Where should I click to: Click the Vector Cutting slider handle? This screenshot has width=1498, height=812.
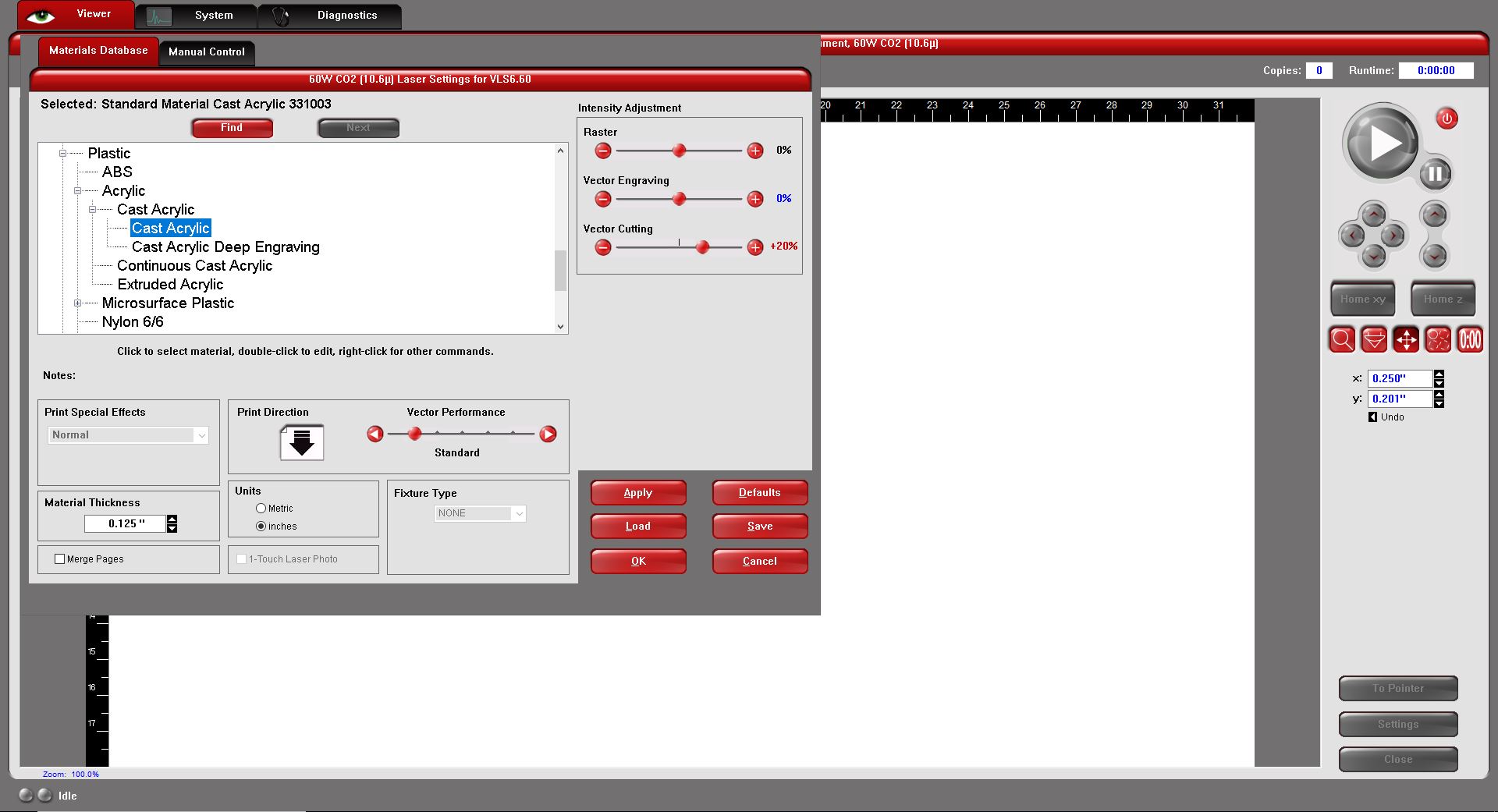click(702, 247)
